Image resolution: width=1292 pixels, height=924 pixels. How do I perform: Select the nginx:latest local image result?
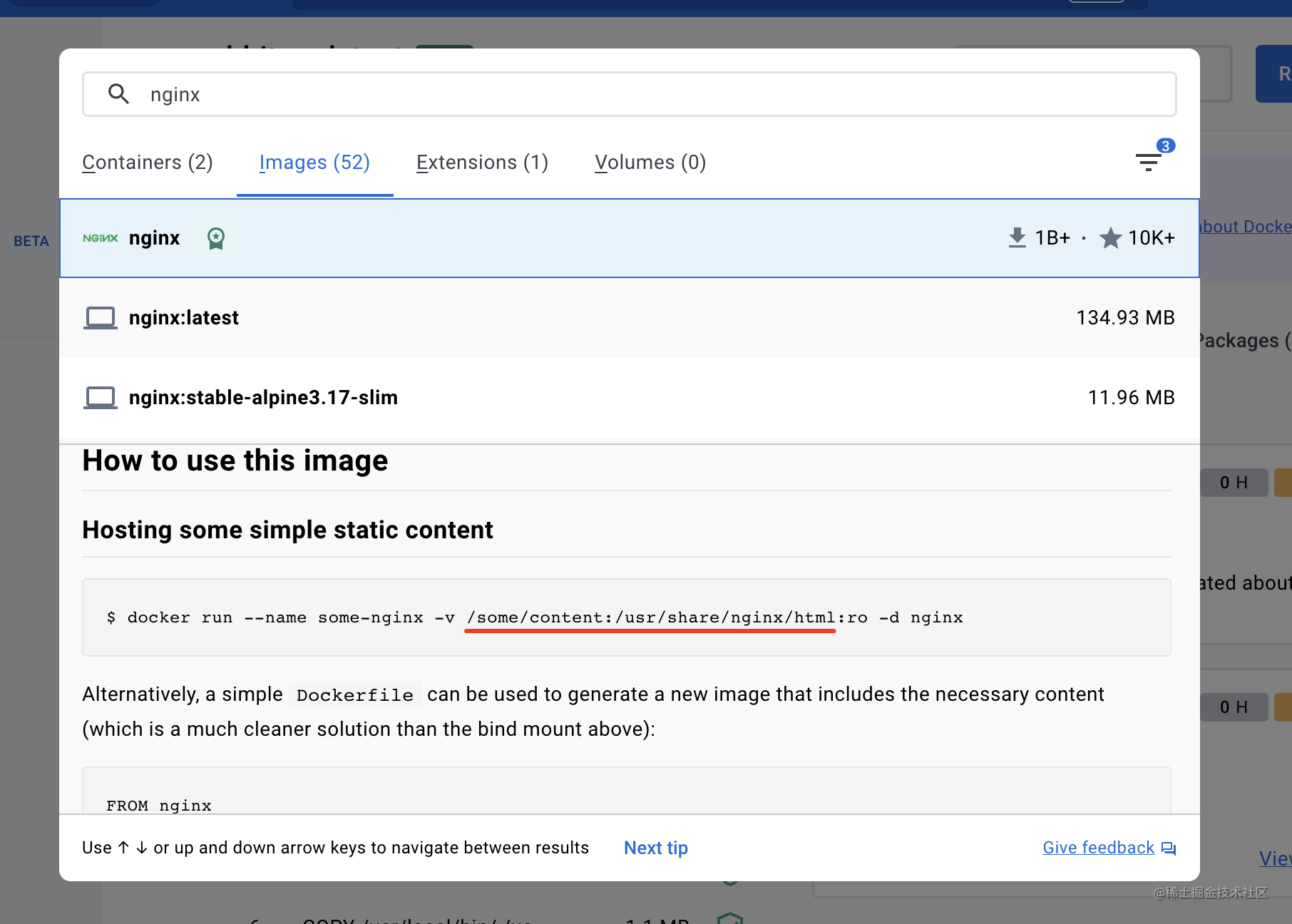(x=570, y=318)
